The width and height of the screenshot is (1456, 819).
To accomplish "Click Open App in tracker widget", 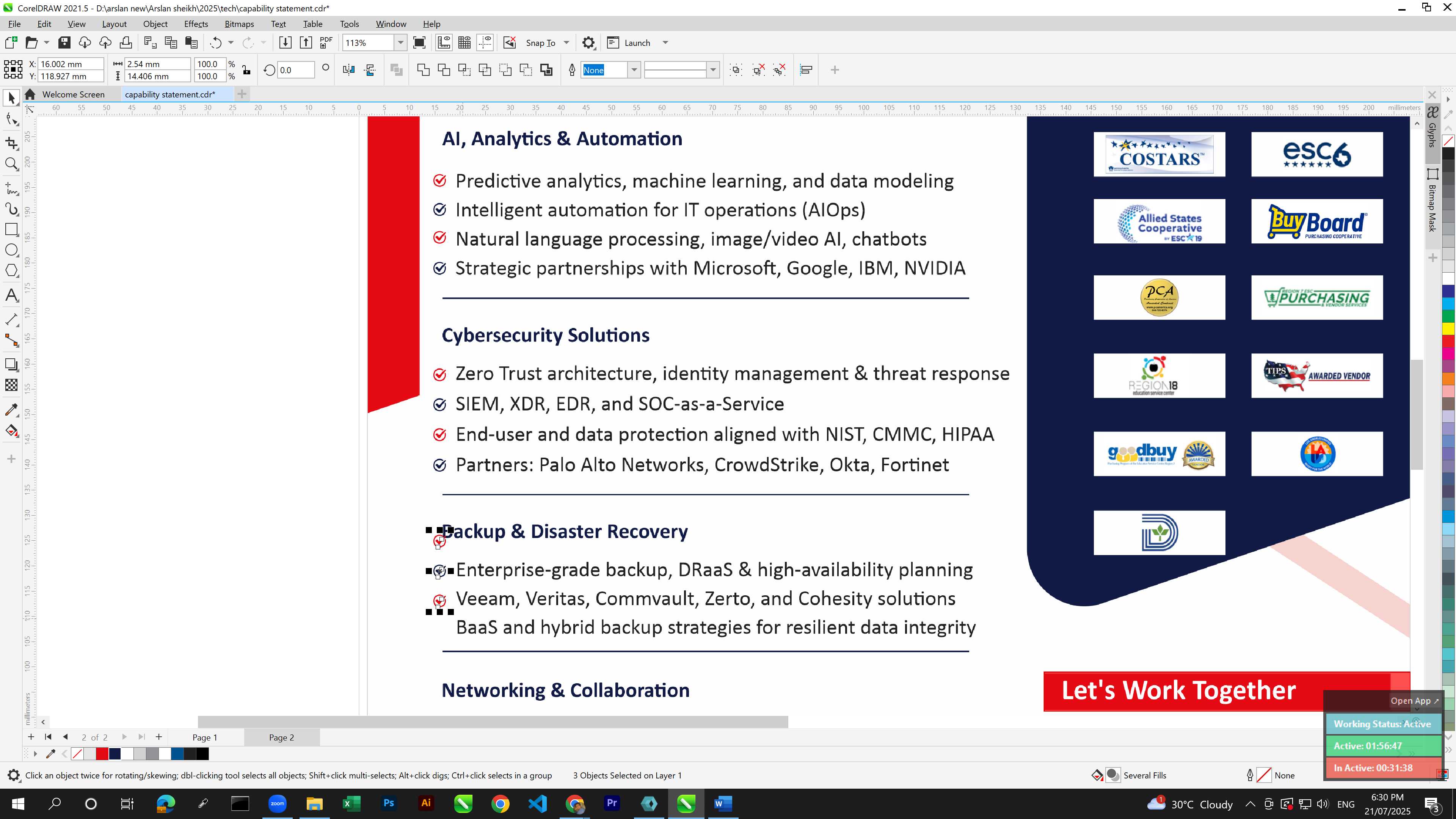I will click(1414, 700).
